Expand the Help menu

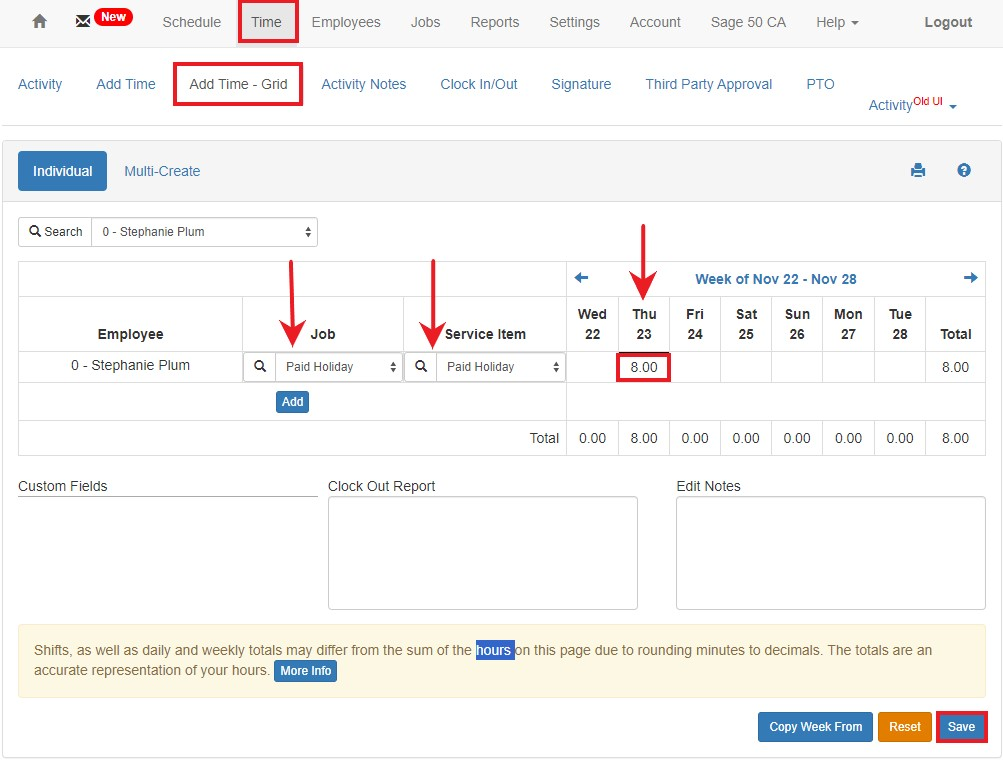point(837,22)
